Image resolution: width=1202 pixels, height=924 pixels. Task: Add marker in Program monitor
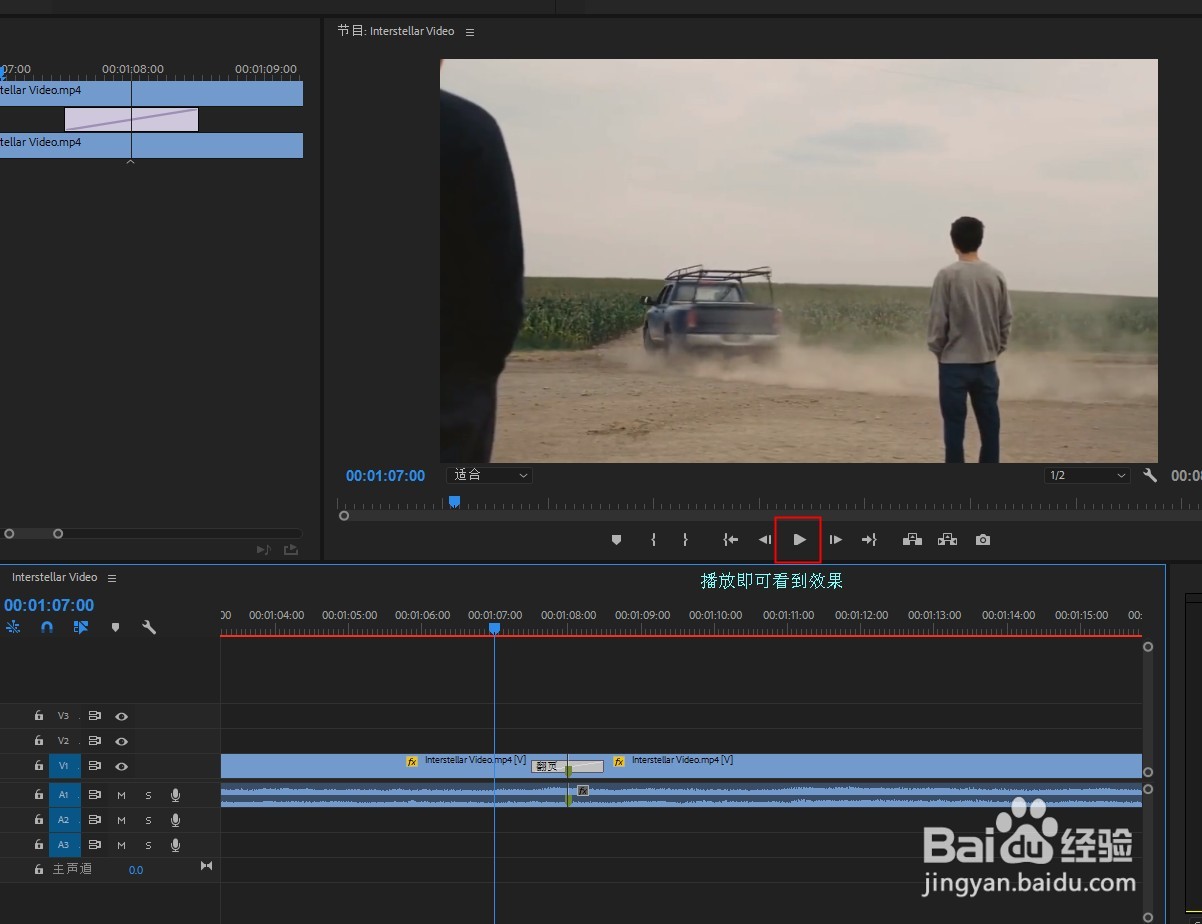pyautogui.click(x=616, y=540)
